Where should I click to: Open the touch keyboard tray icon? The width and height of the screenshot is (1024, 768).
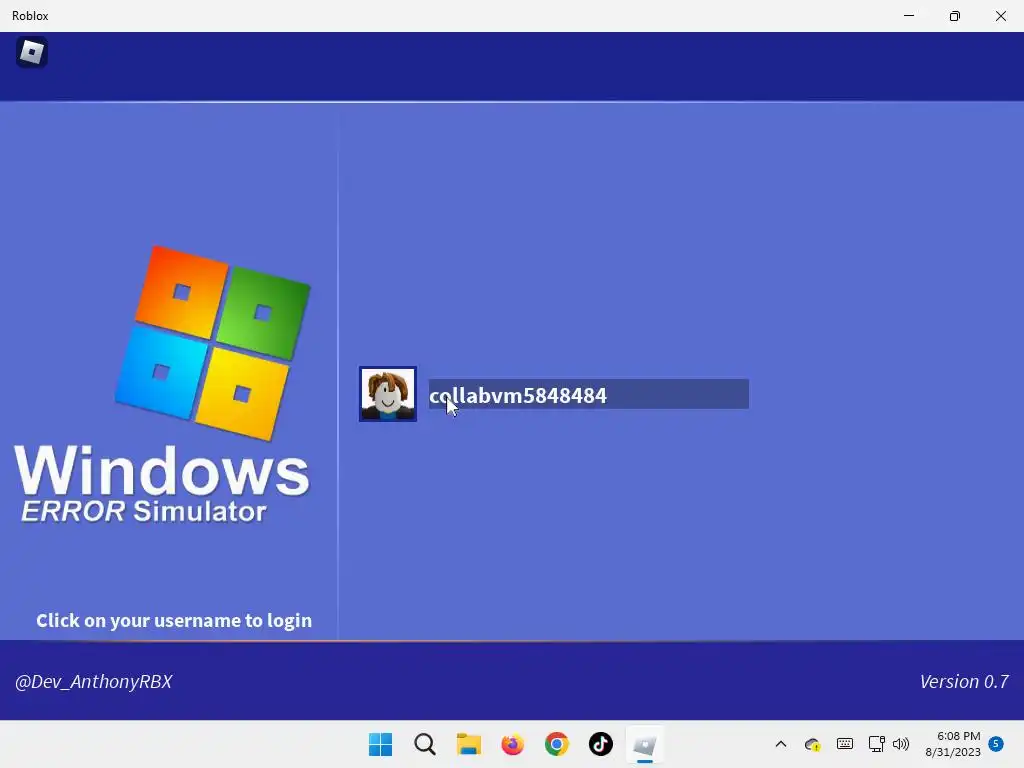pyautogui.click(x=844, y=744)
